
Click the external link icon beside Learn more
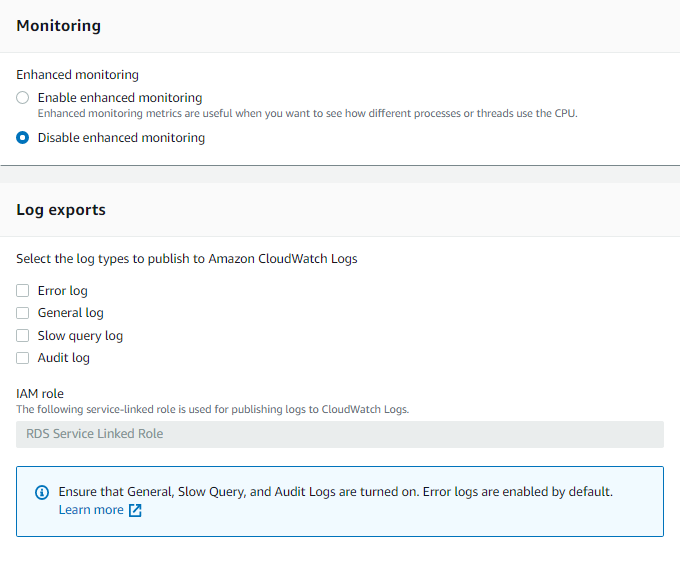[135, 510]
